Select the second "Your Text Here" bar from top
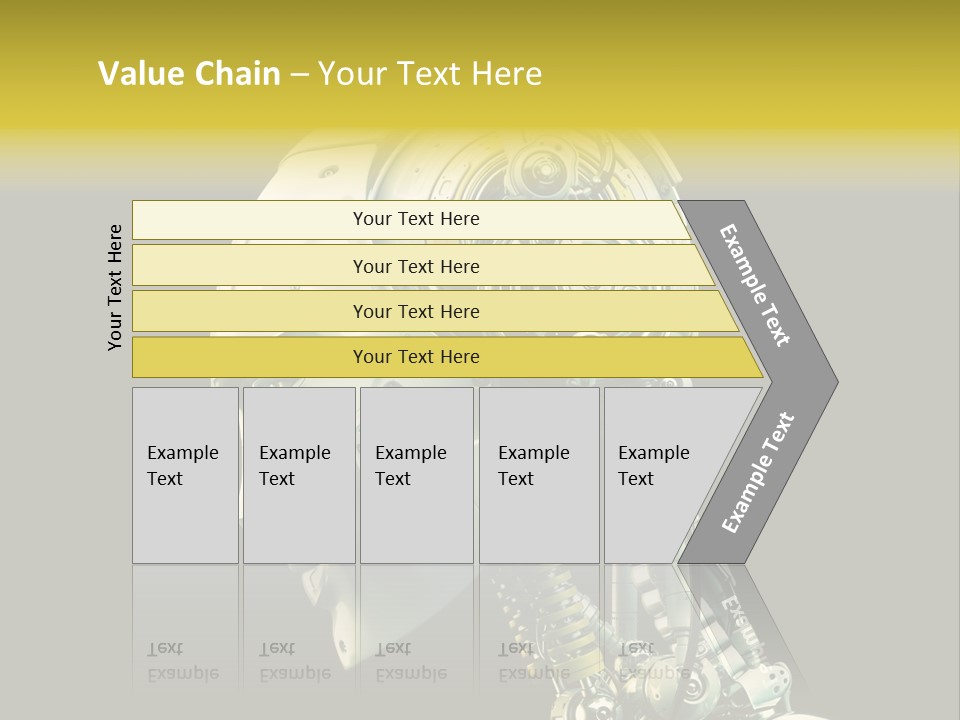The height and width of the screenshot is (720, 960). (x=415, y=266)
